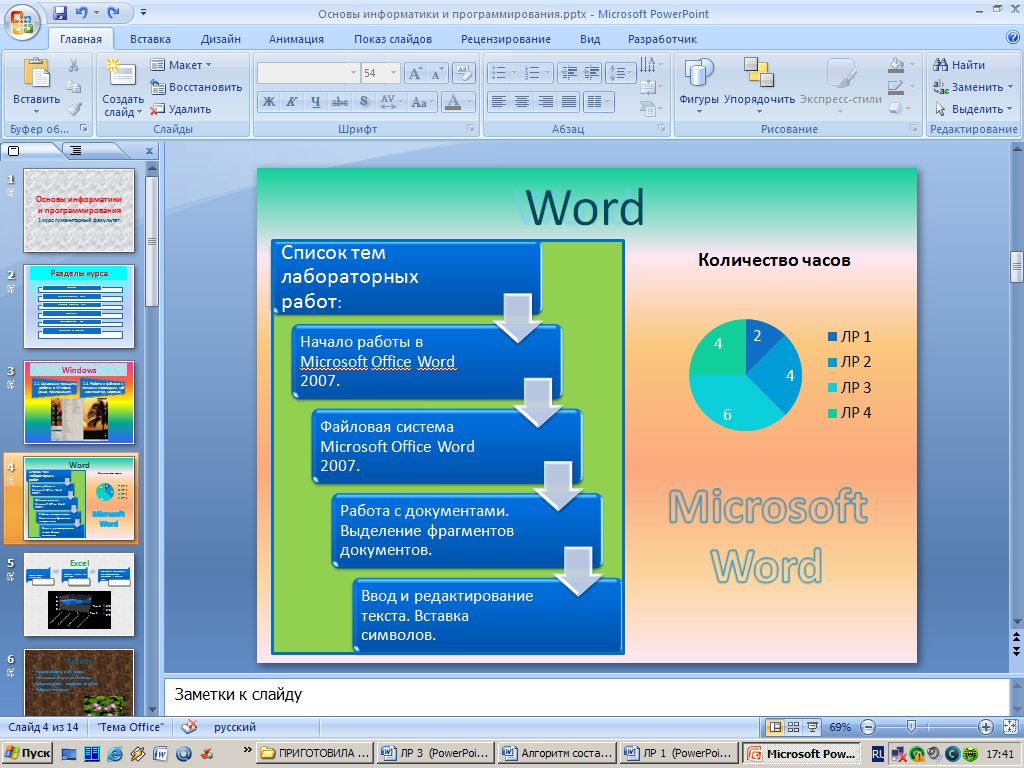Switch to Алгоритм соста... taskbar window

(557, 754)
